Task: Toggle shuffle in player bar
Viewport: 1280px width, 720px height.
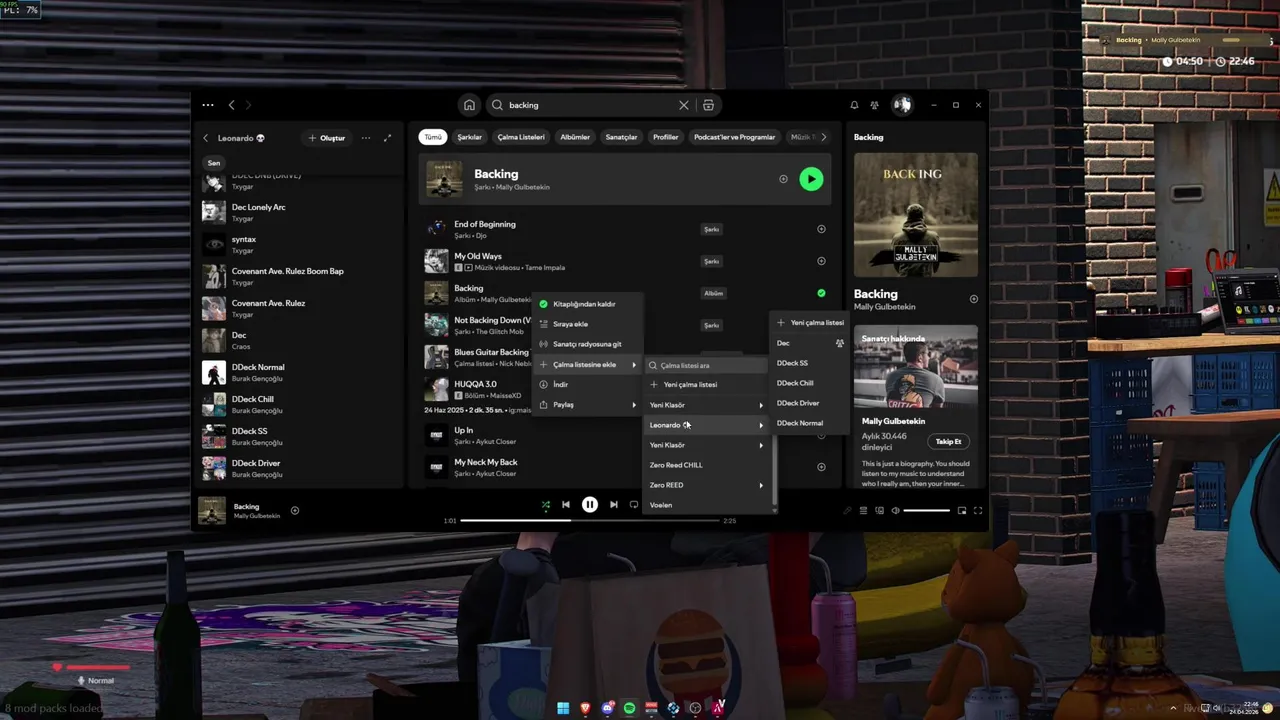Action: click(x=545, y=505)
